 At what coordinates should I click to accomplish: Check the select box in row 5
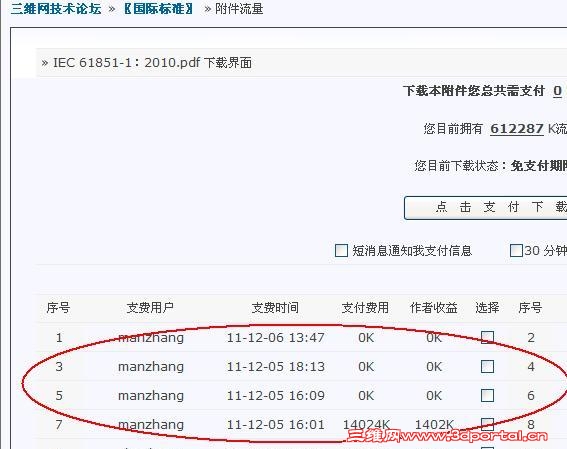tap(487, 395)
